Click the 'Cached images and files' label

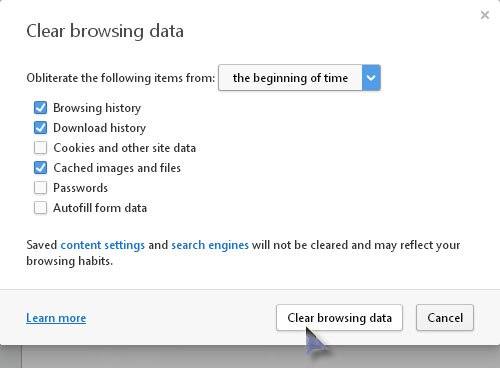(x=117, y=168)
